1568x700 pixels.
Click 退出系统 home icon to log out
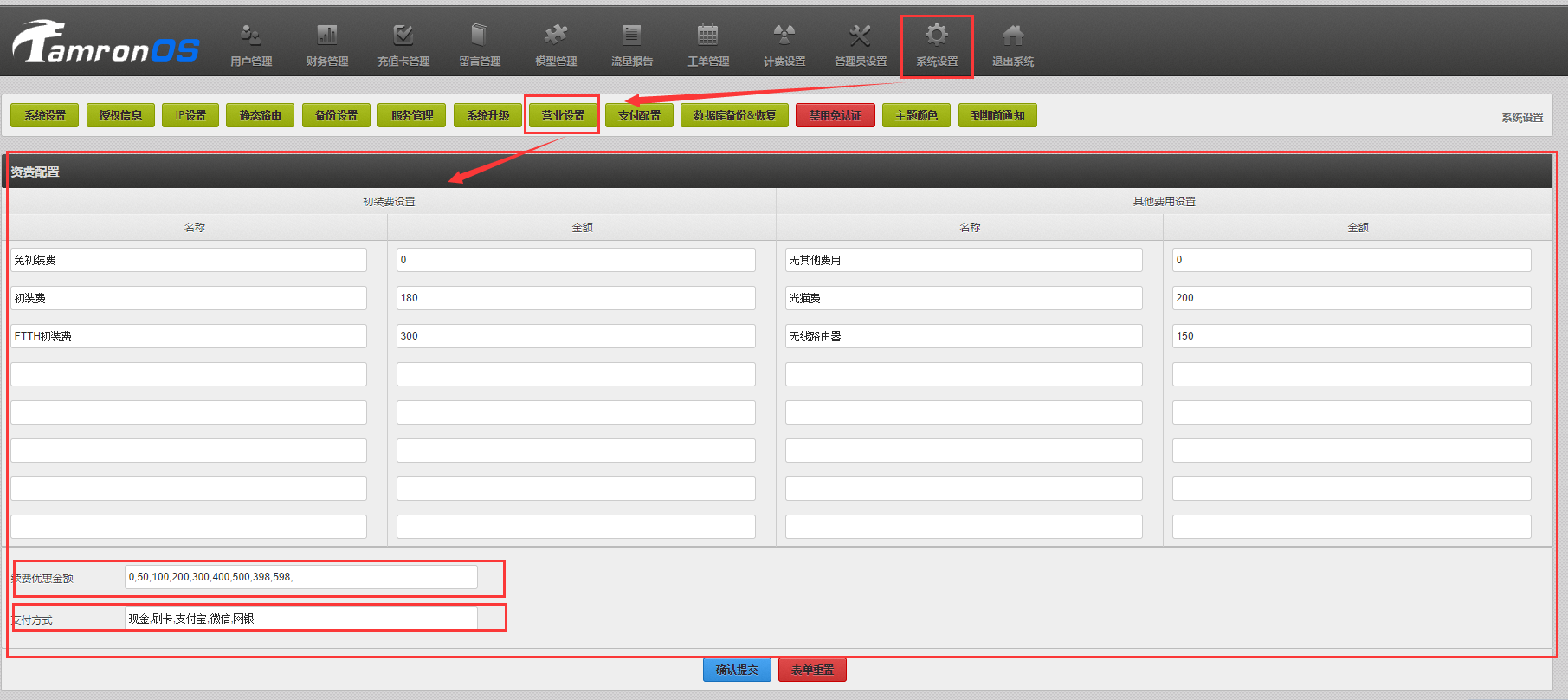point(1013,36)
